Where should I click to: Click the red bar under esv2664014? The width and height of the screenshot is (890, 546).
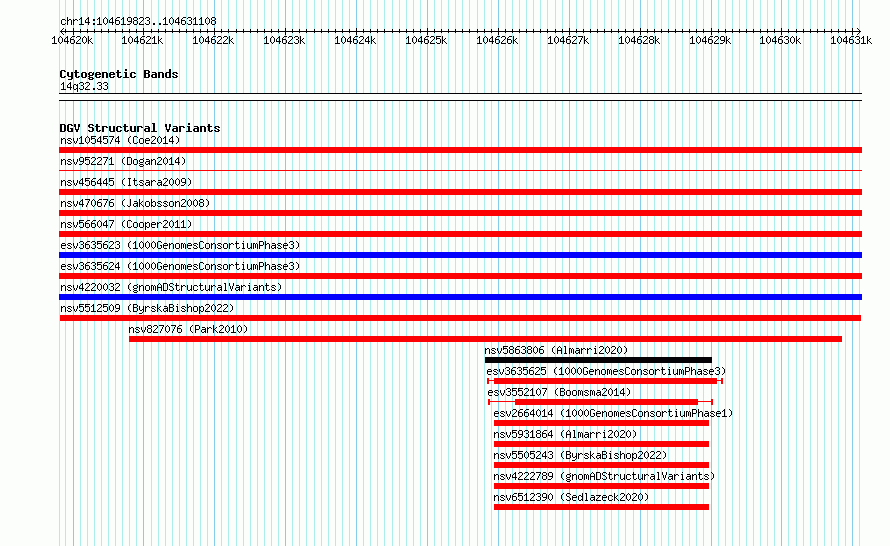[x=602, y=423]
